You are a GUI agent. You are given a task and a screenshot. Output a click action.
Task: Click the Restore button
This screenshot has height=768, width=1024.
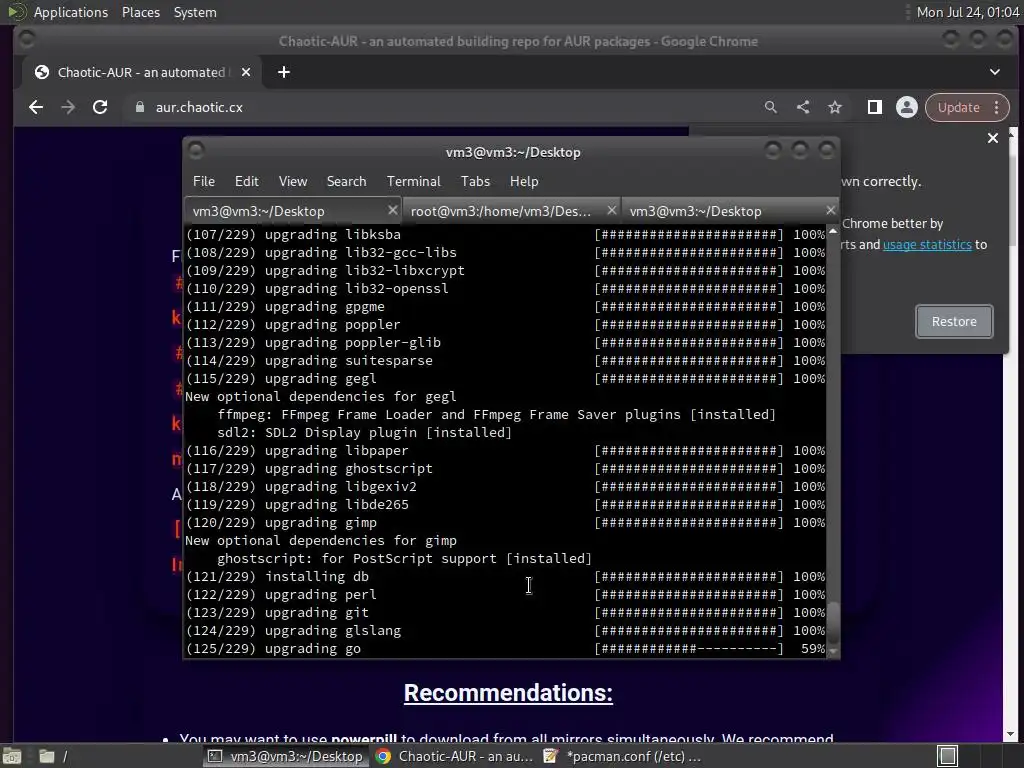tap(954, 321)
